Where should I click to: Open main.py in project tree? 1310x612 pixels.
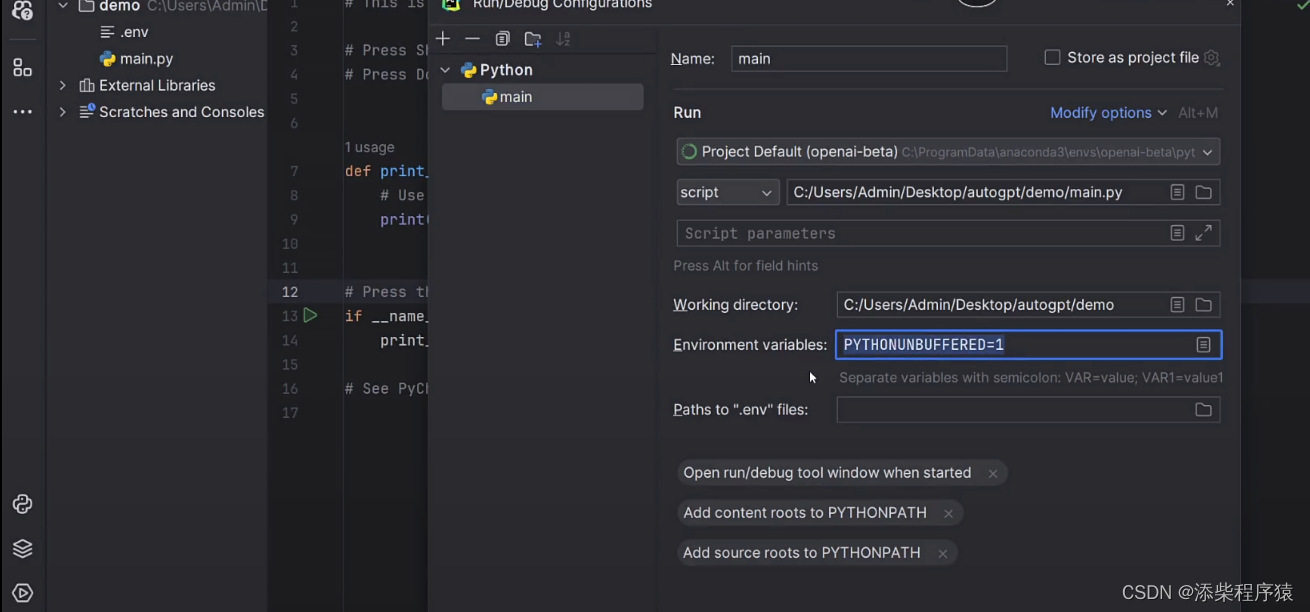tap(136, 59)
